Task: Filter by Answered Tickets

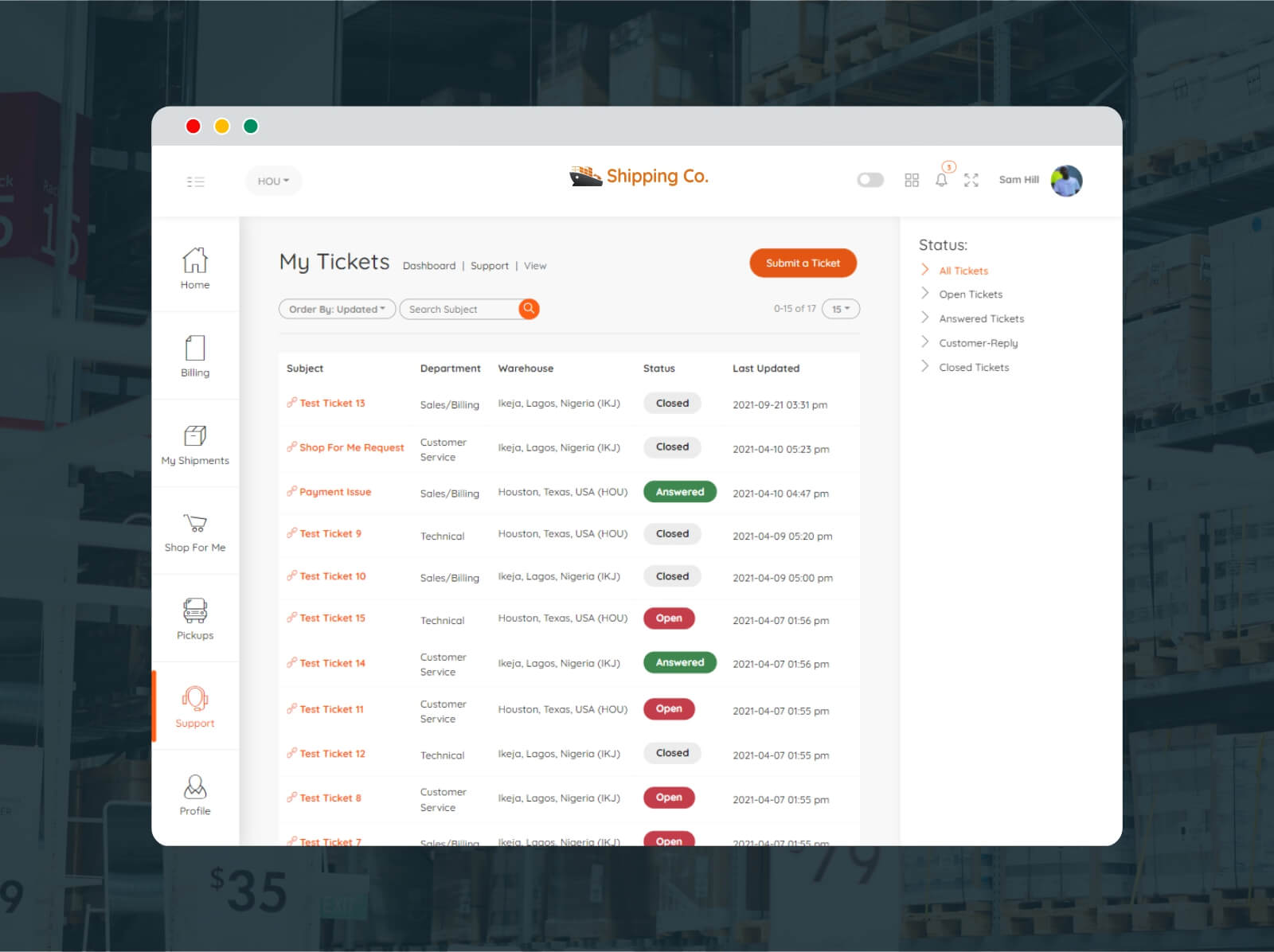Action: tap(982, 318)
